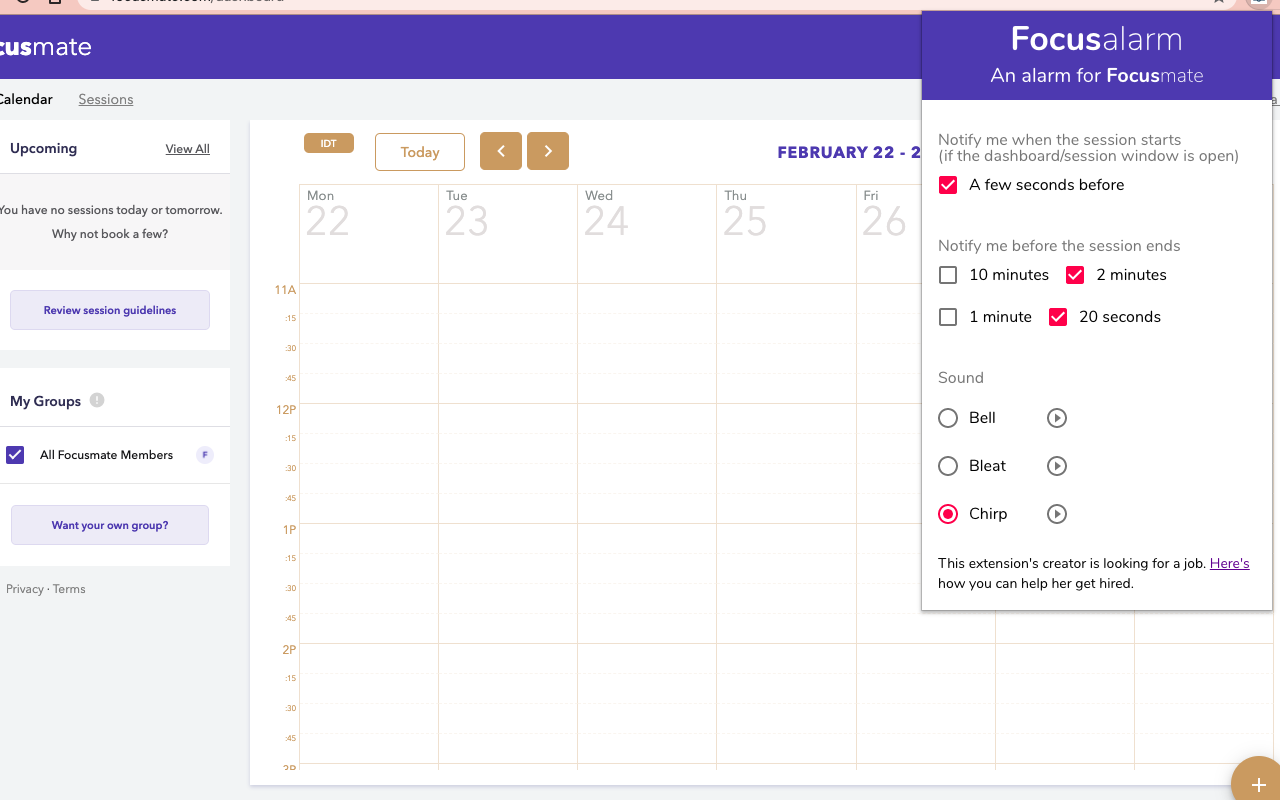Uncheck All Focusmate Members group

pos(15,455)
